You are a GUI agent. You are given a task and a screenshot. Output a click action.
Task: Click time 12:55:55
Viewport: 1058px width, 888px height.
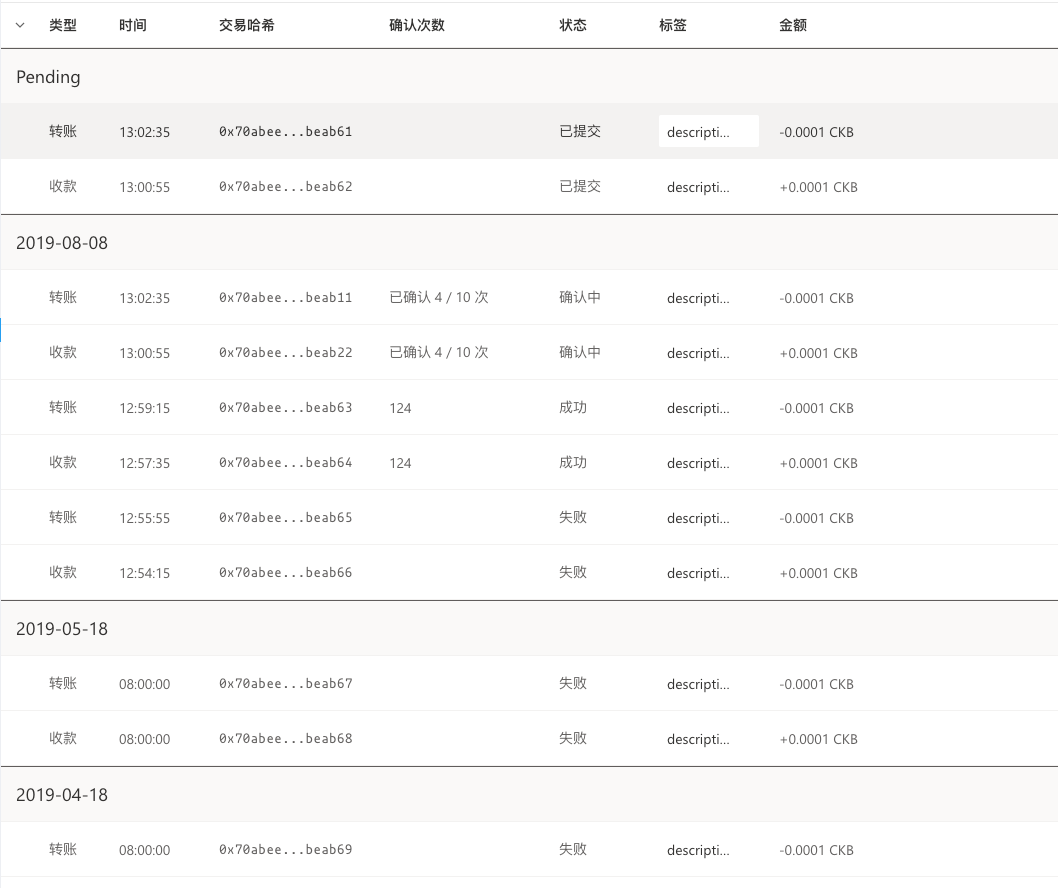pyautogui.click(x=144, y=518)
